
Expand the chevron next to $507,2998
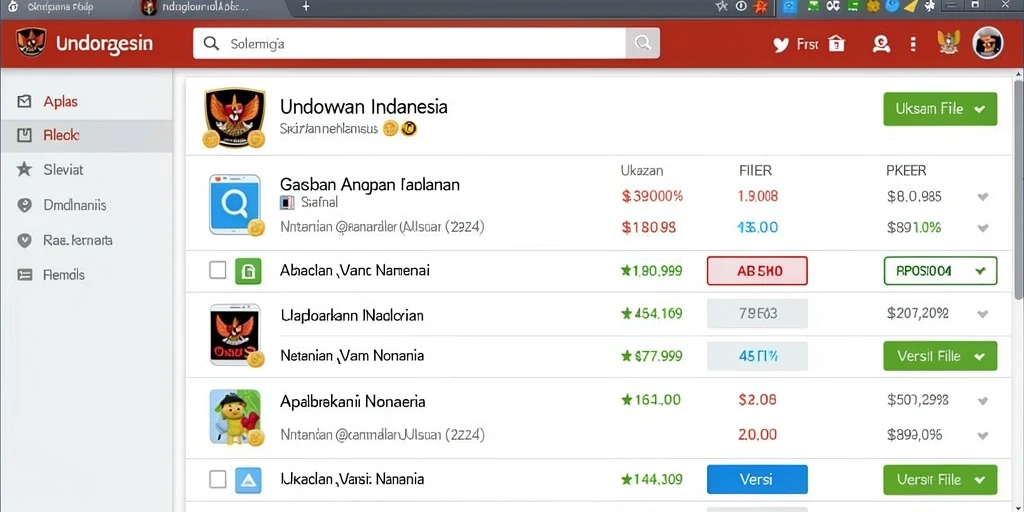pyautogui.click(x=982, y=400)
